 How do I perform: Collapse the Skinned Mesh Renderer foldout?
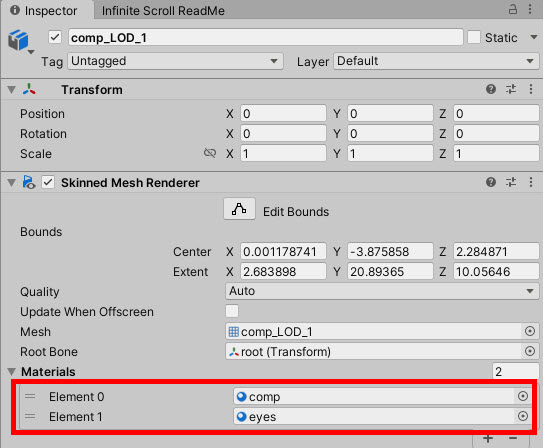tap(11, 182)
